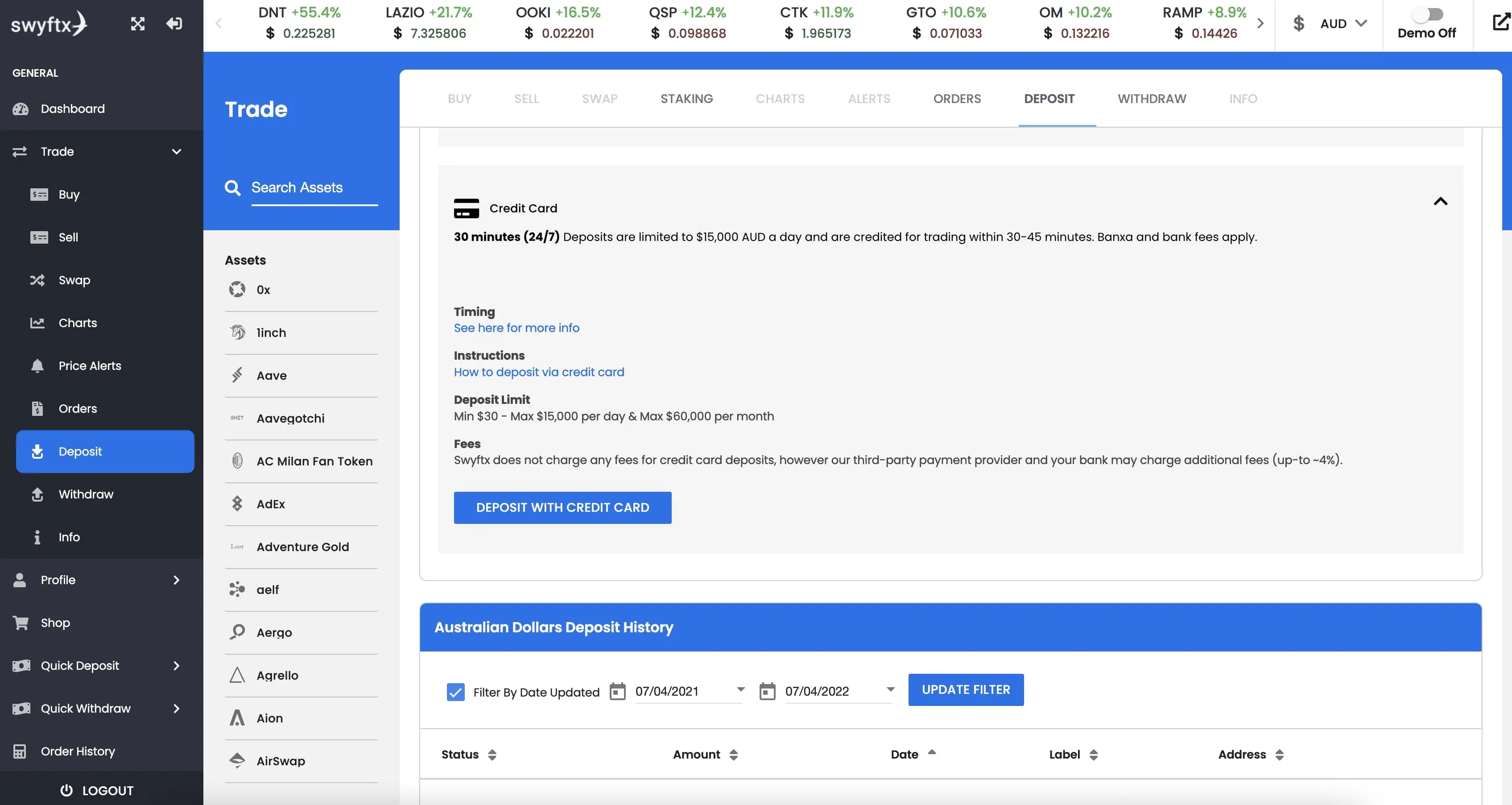Uncheck Filter By Date Updated checkbox
The height and width of the screenshot is (805, 1512).
[455, 692]
